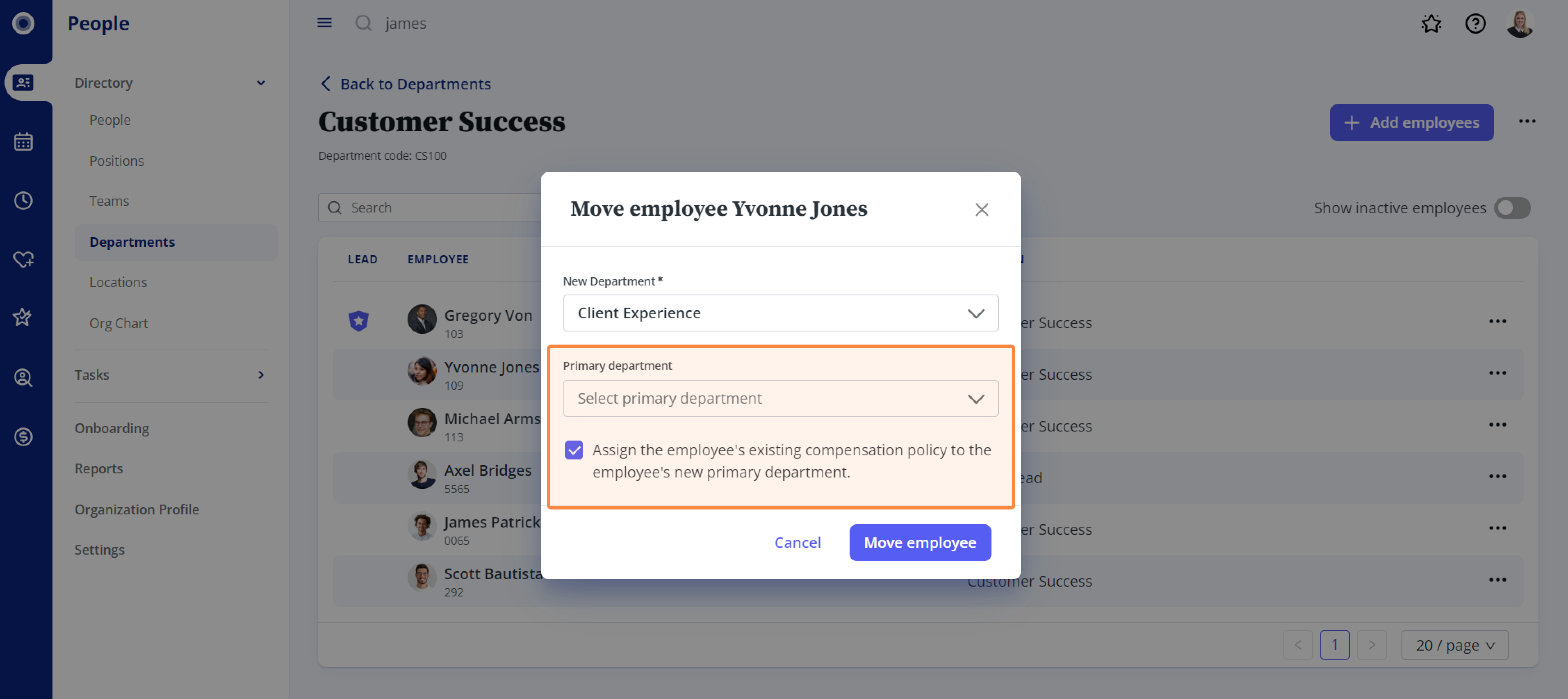Click the recruiting person-search sidebar icon
Image resolution: width=1568 pixels, height=699 pixels.
coord(23,377)
